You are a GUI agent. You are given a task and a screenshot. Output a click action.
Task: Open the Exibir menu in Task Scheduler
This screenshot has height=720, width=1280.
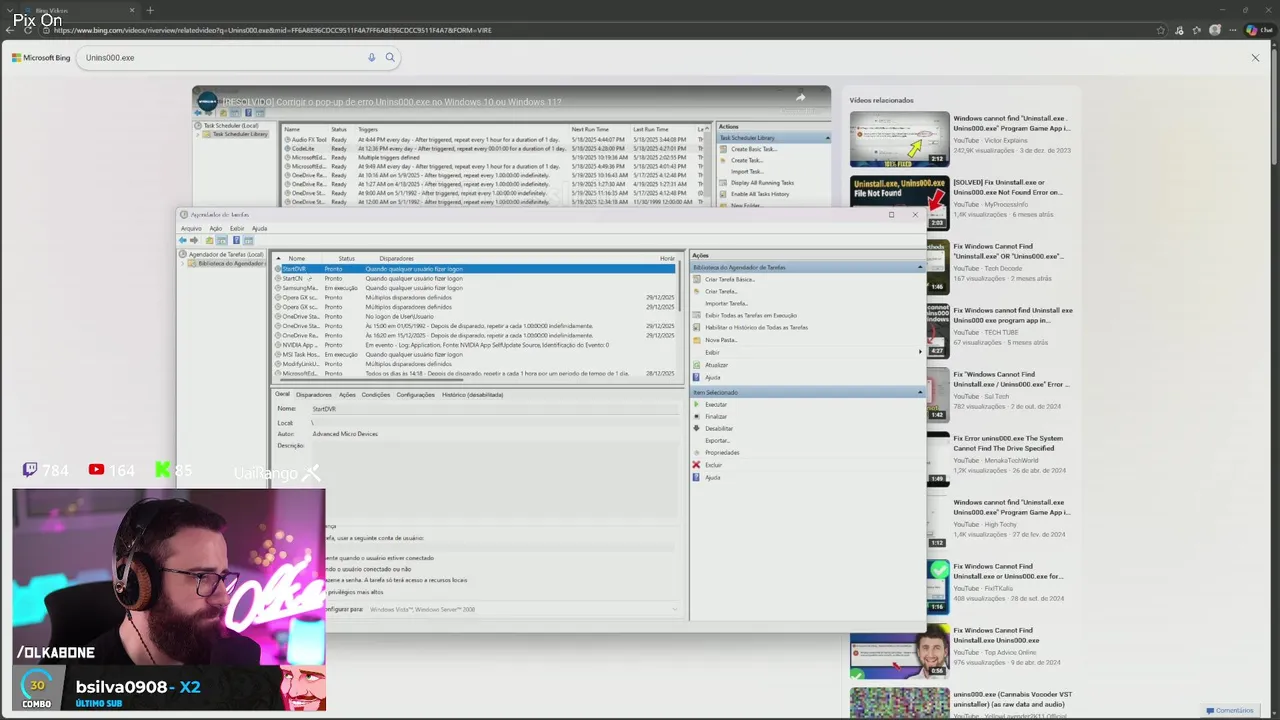point(237,228)
